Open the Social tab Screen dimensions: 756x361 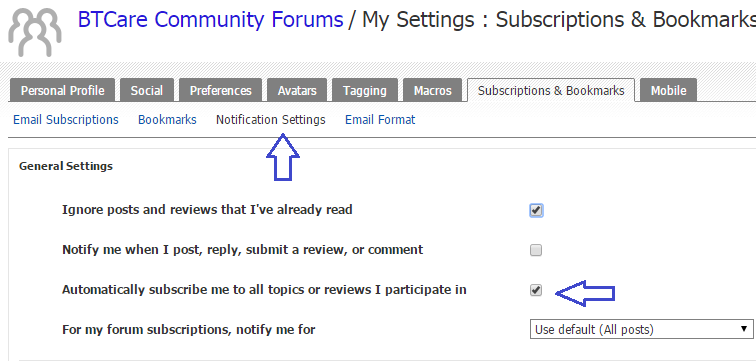tap(147, 91)
